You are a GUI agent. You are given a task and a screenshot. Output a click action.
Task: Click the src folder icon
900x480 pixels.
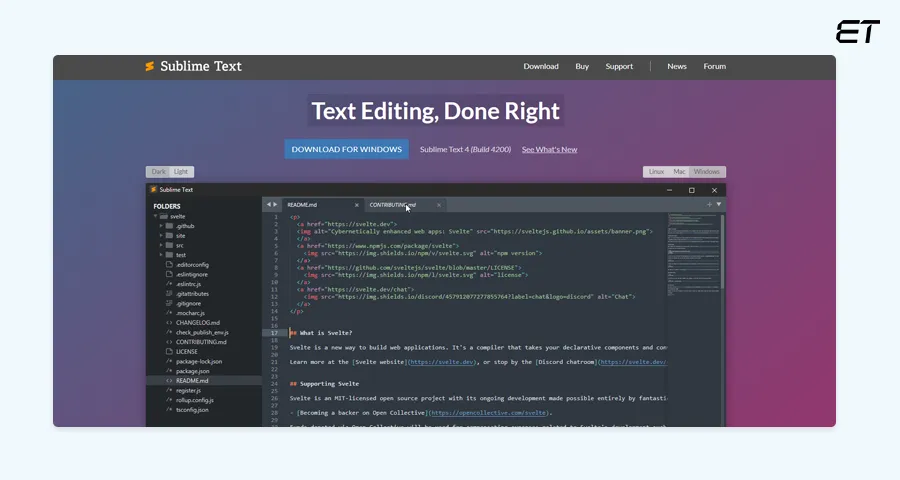(x=169, y=245)
